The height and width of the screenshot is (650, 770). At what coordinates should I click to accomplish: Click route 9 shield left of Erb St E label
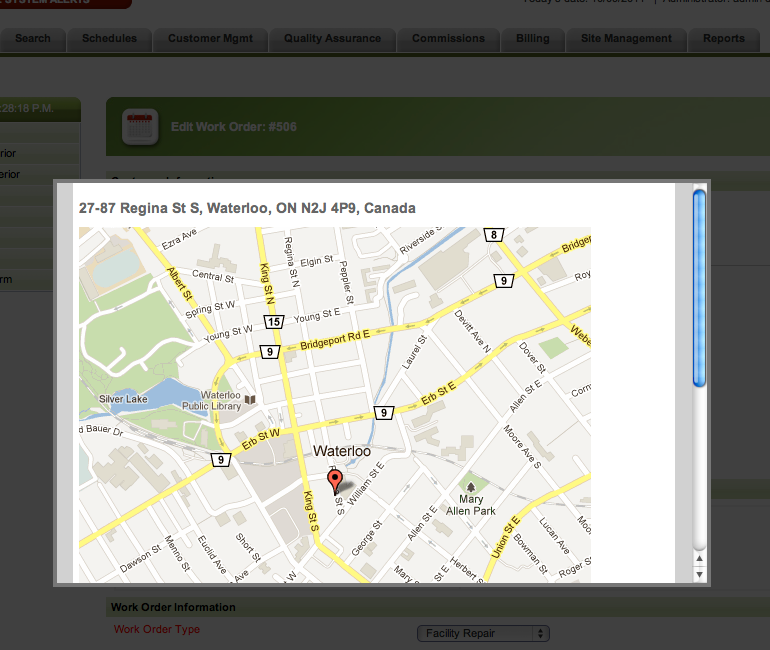point(384,413)
